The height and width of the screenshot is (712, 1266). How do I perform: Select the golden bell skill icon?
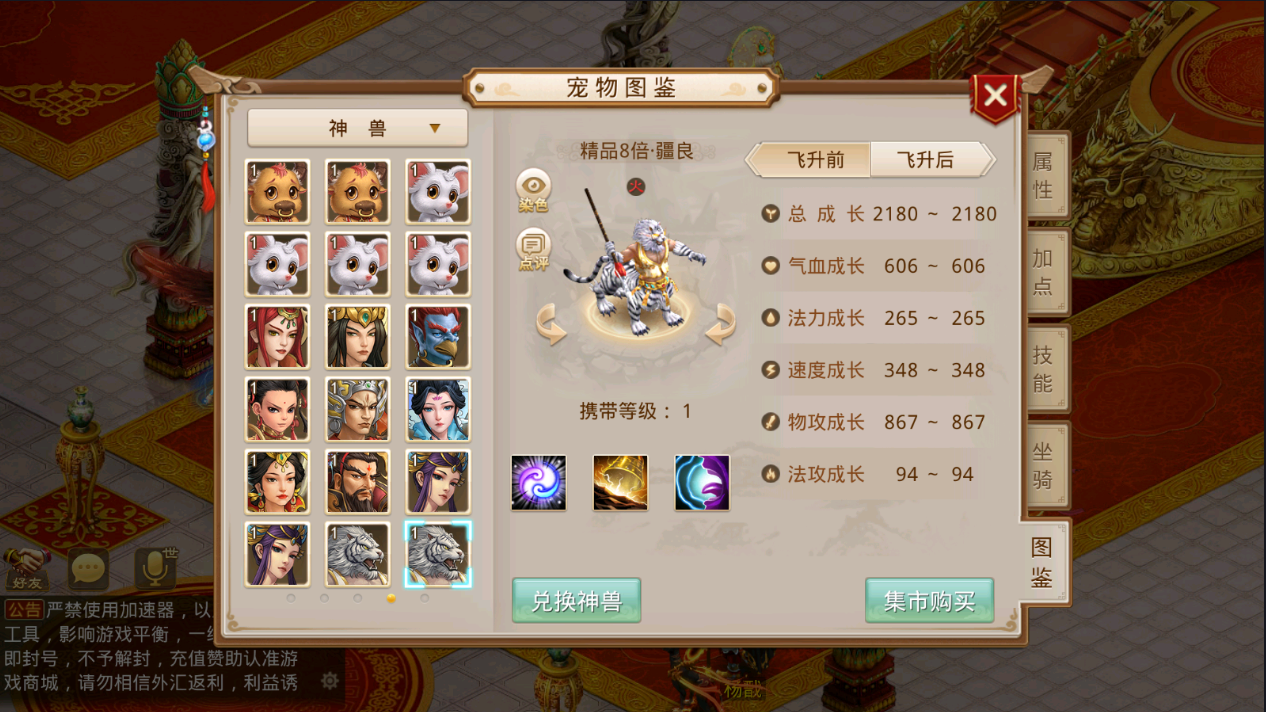(x=620, y=483)
